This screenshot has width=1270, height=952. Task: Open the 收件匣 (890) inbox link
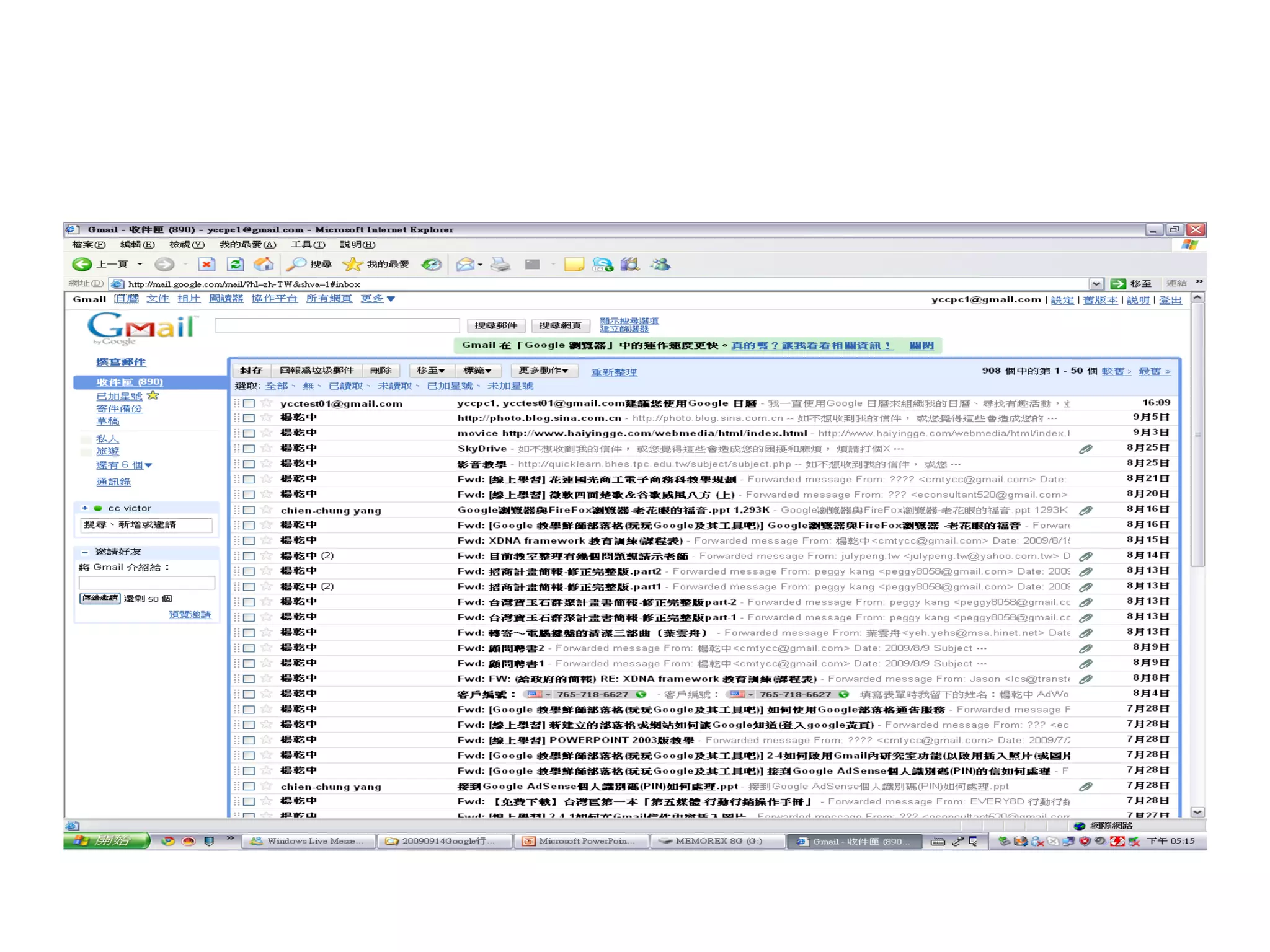coord(130,382)
